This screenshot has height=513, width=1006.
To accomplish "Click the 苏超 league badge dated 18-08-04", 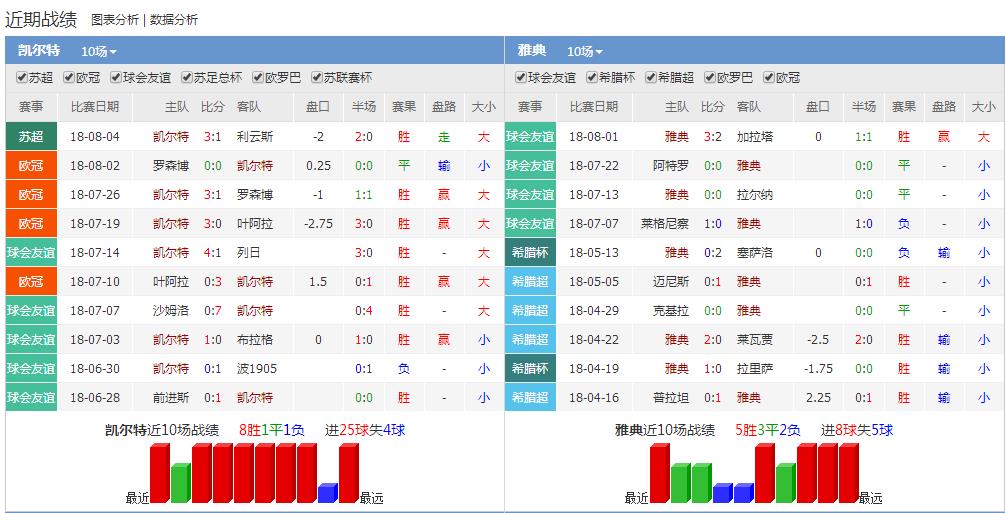I will 31,137.
